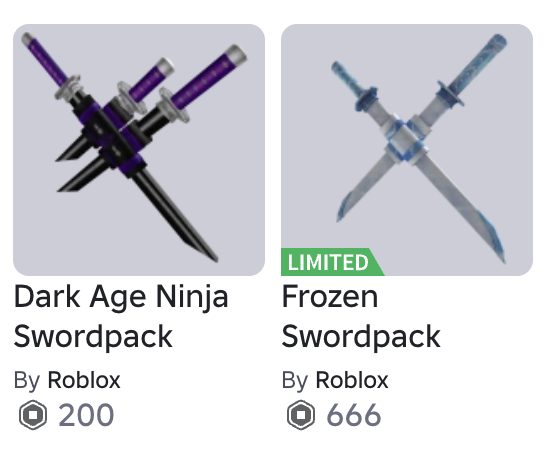Click the 666 Robux price
Viewport: 550px width, 470px height.
[x=354, y=415]
